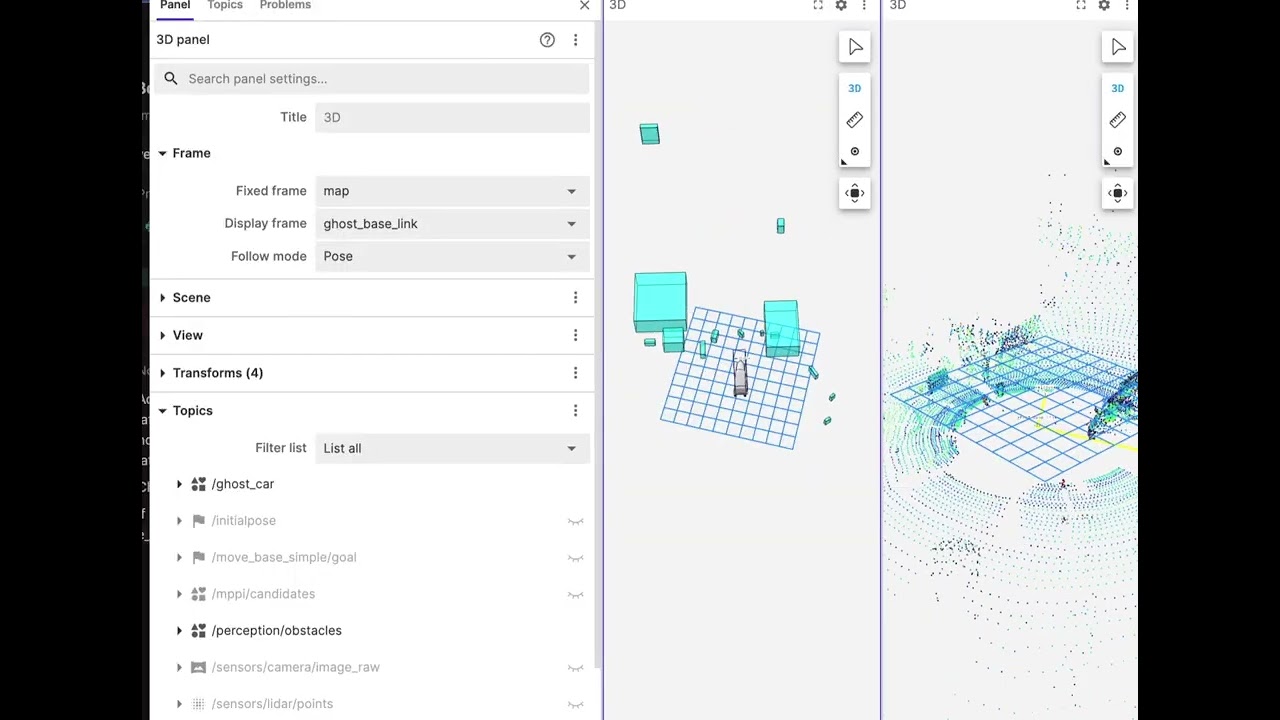
Task: Click publish tool in right 3D panel
Action: pyautogui.click(x=1118, y=152)
